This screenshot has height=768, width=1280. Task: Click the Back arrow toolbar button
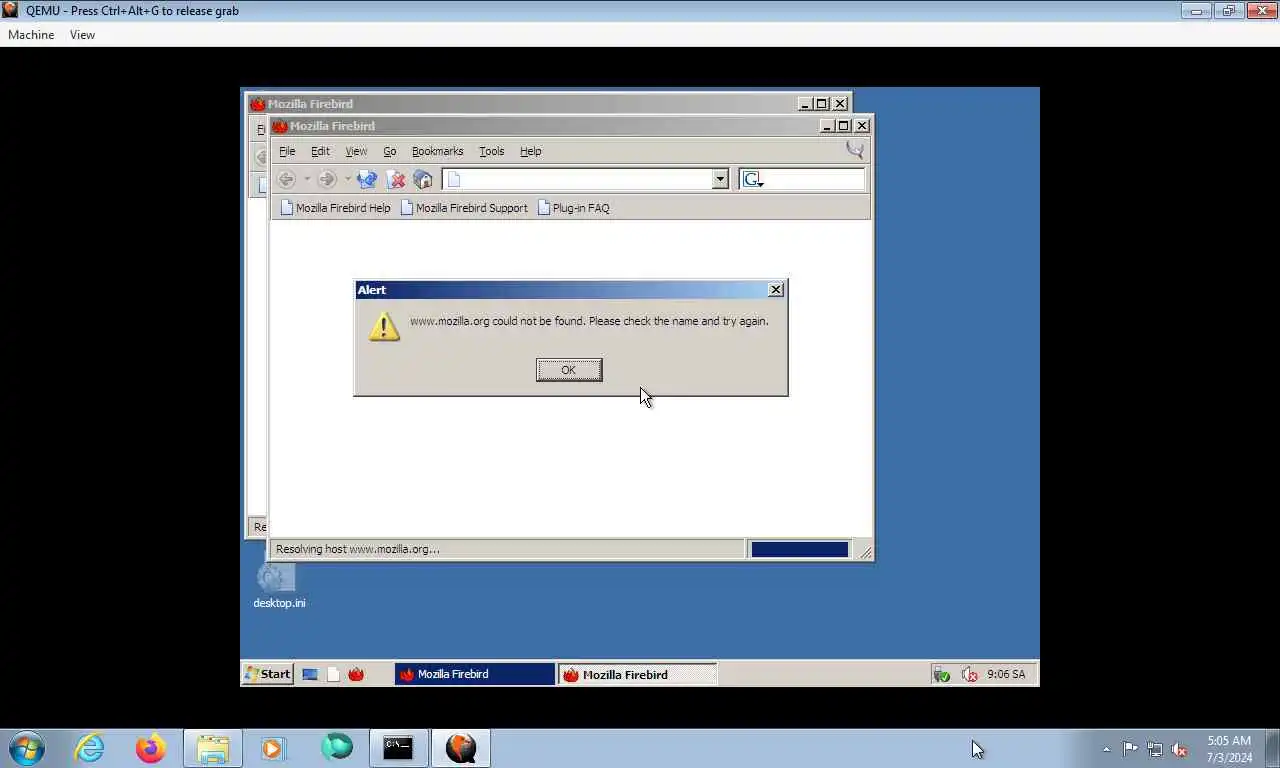[x=286, y=179]
